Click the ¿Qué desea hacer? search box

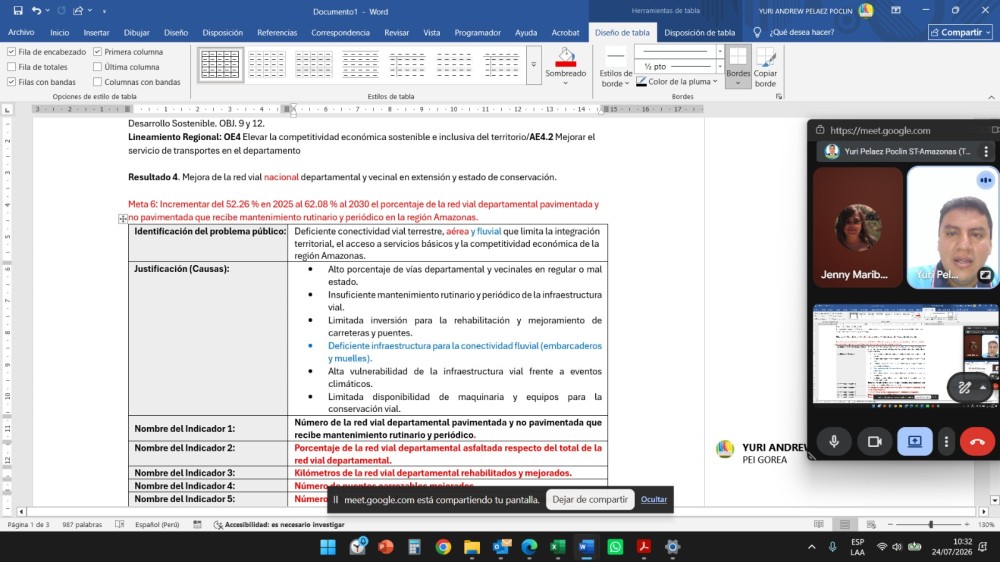(x=801, y=32)
